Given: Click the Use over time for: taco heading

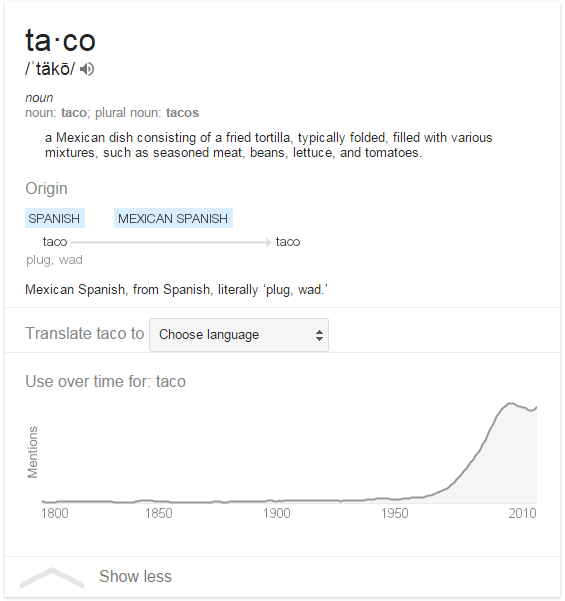Looking at the screenshot, I should pos(105,381).
